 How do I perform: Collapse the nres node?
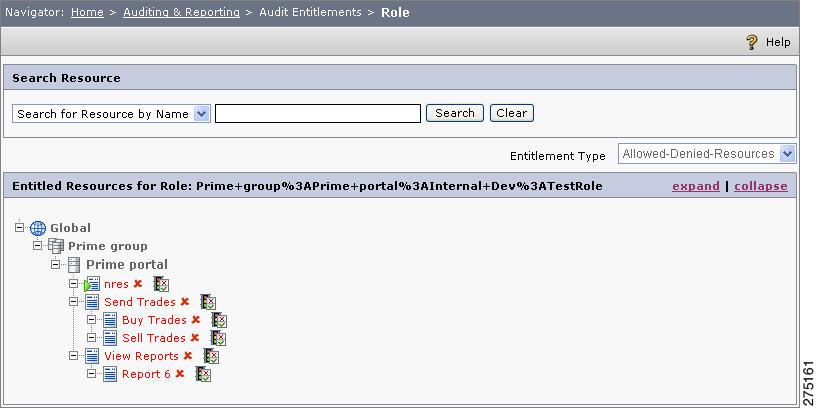coord(73,284)
